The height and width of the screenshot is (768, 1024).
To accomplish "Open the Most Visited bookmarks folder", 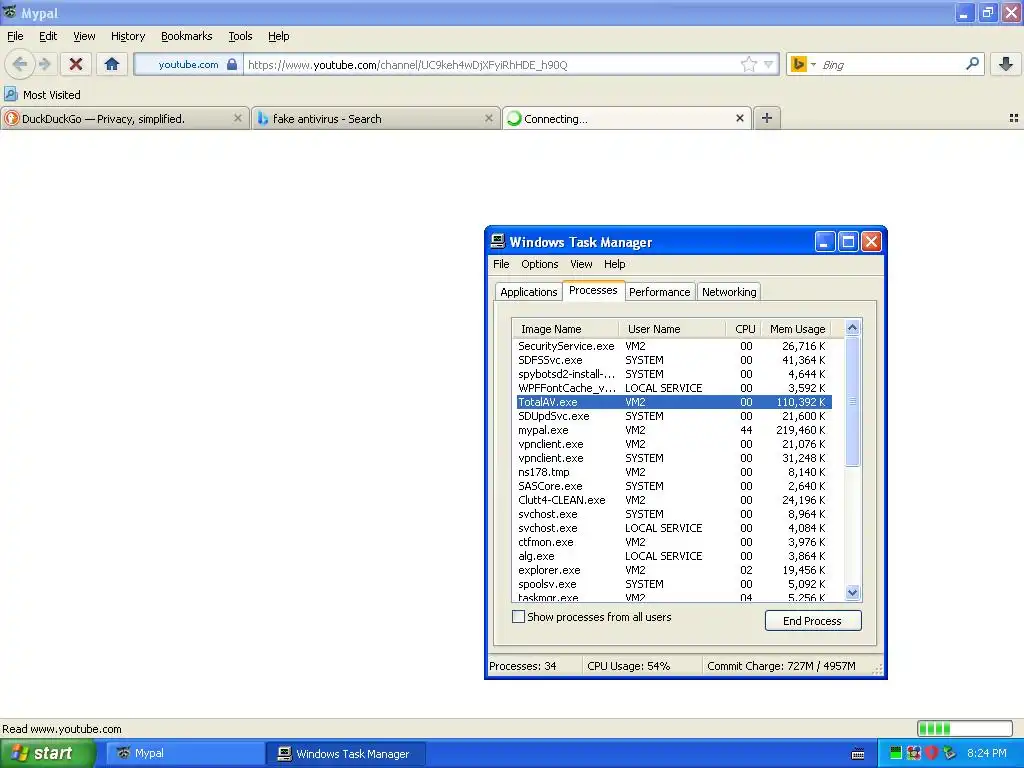I will [43, 95].
